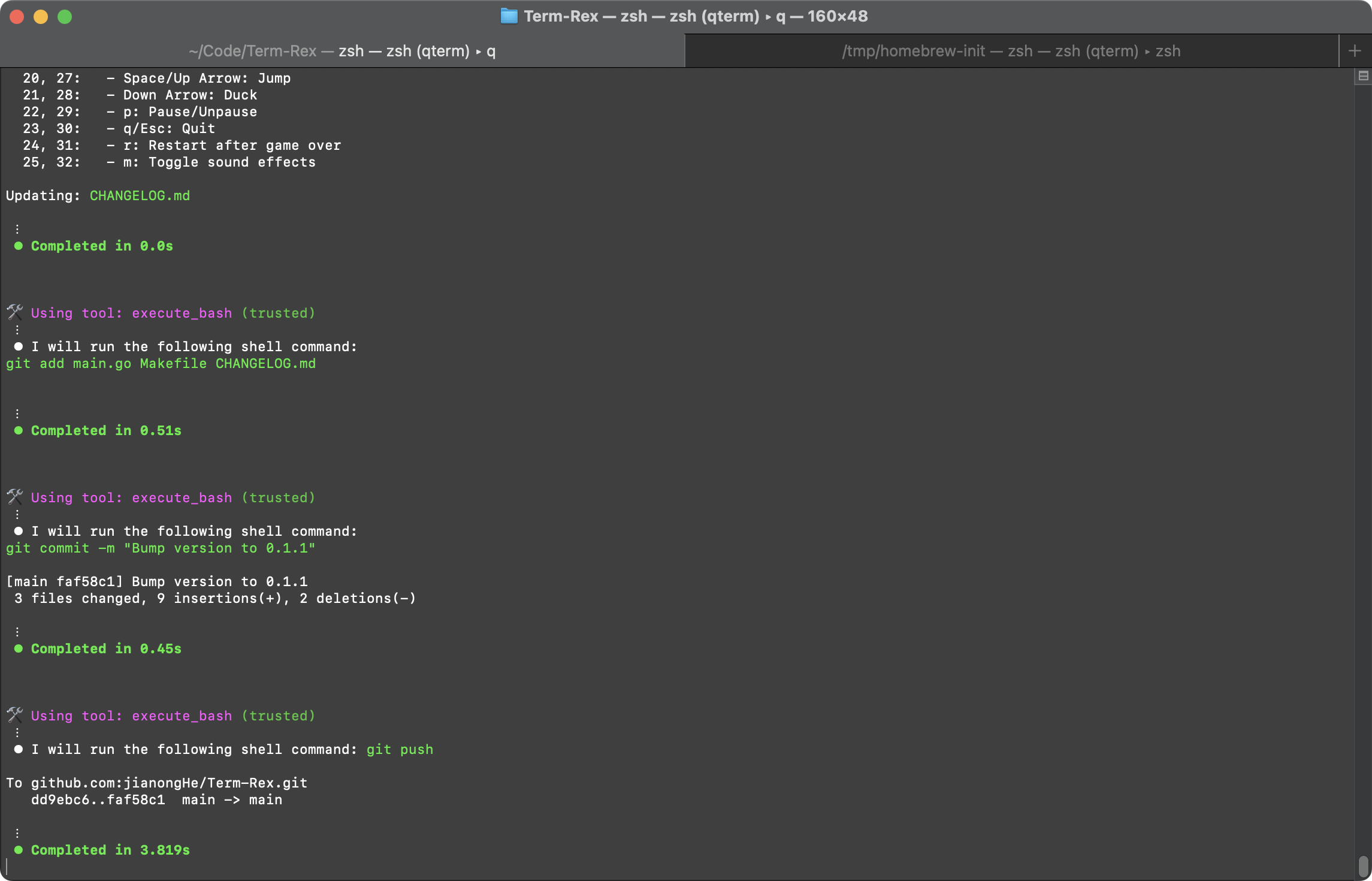This screenshot has width=1372, height=881.
Task: Click the Term-Rex folder proxy icon
Action: (509, 16)
